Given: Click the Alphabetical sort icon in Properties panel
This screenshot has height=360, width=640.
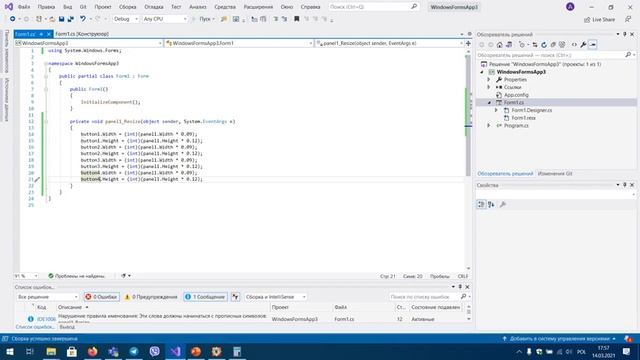Looking at the screenshot, I should click(x=491, y=204).
